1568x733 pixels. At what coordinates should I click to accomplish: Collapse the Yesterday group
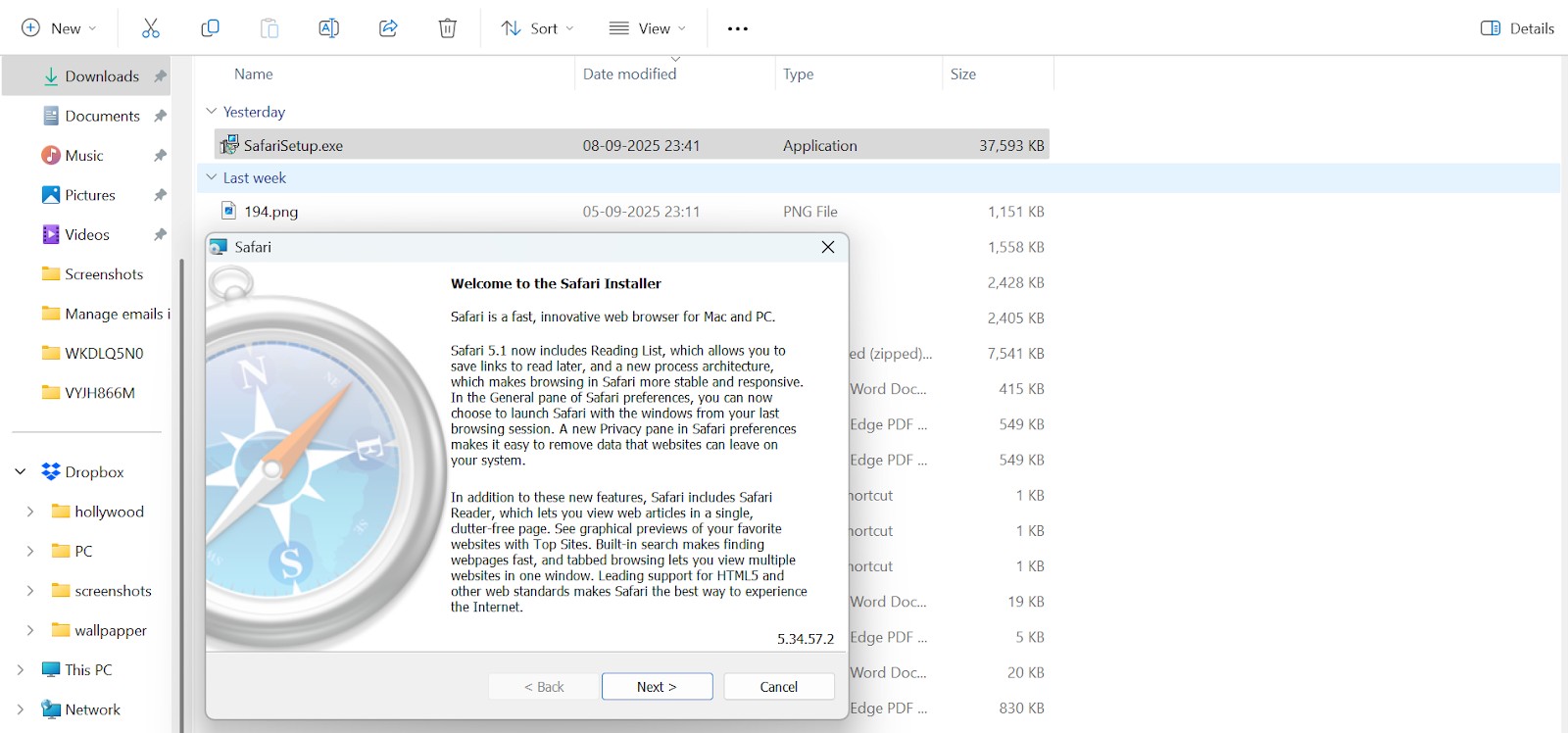pyautogui.click(x=211, y=112)
